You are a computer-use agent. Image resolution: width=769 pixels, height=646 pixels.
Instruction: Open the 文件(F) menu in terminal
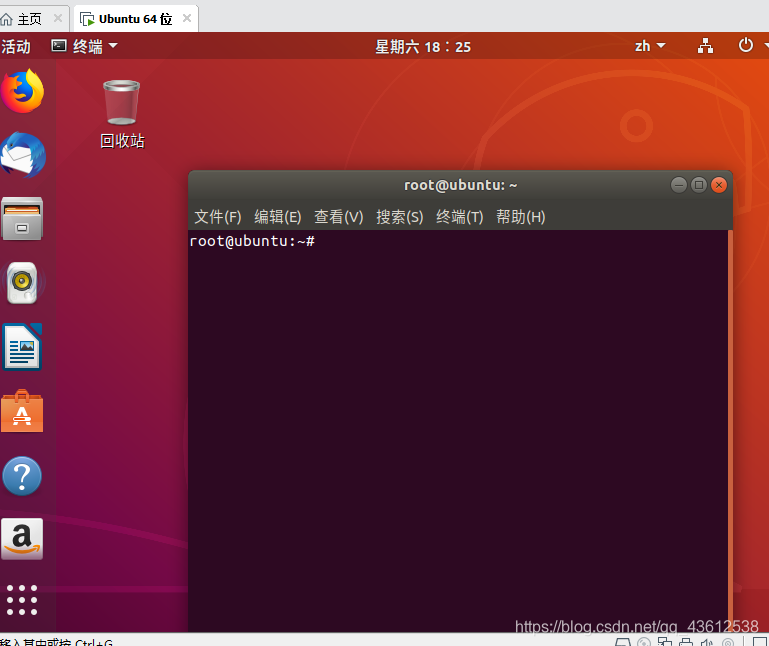click(x=218, y=216)
